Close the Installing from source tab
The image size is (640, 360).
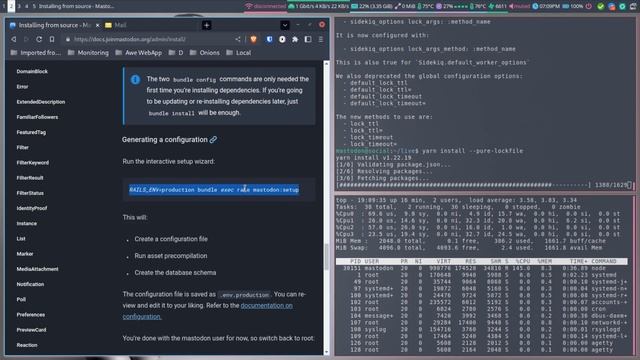pos(97,25)
